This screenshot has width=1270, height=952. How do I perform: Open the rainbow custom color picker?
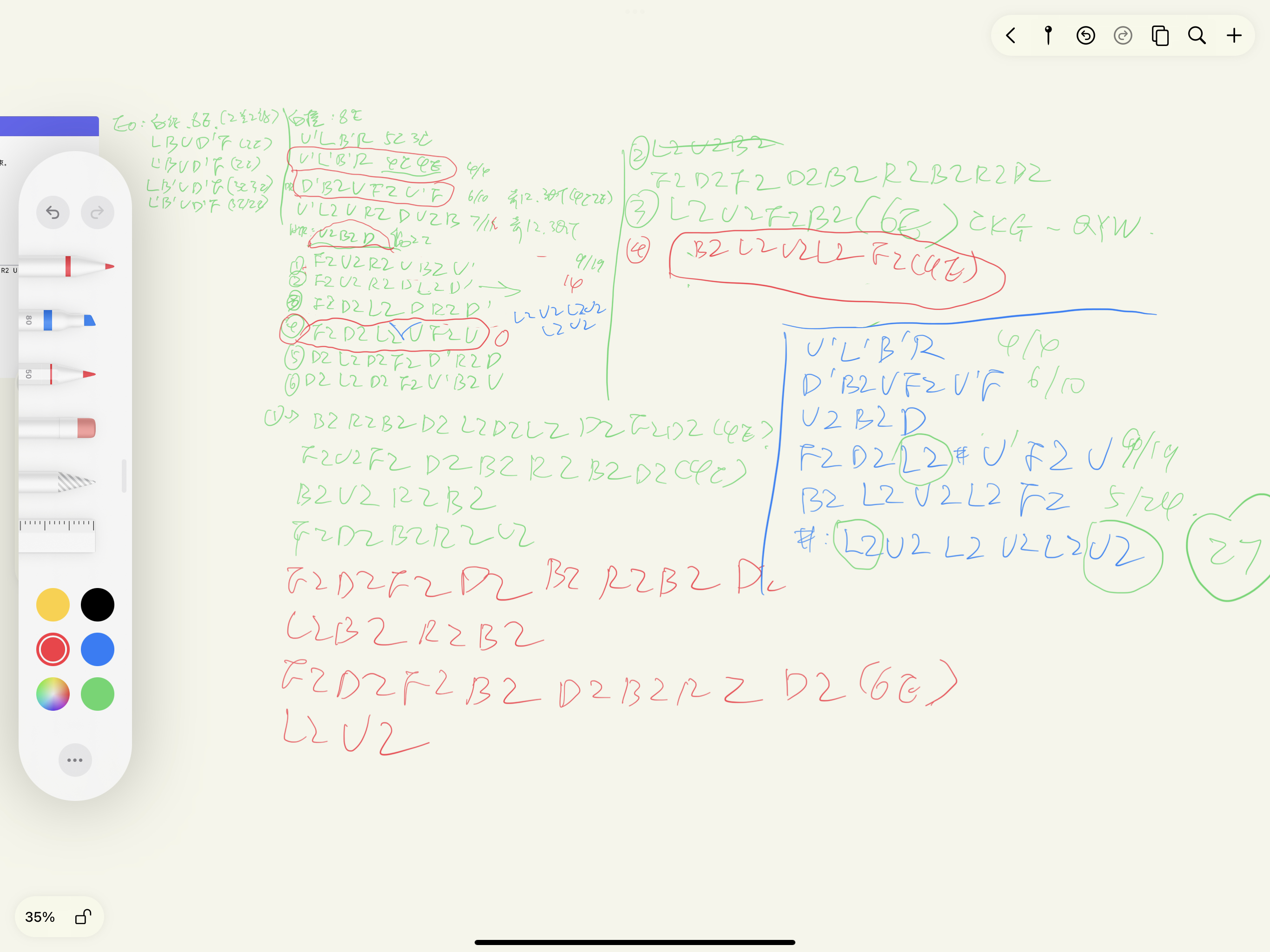point(53,694)
